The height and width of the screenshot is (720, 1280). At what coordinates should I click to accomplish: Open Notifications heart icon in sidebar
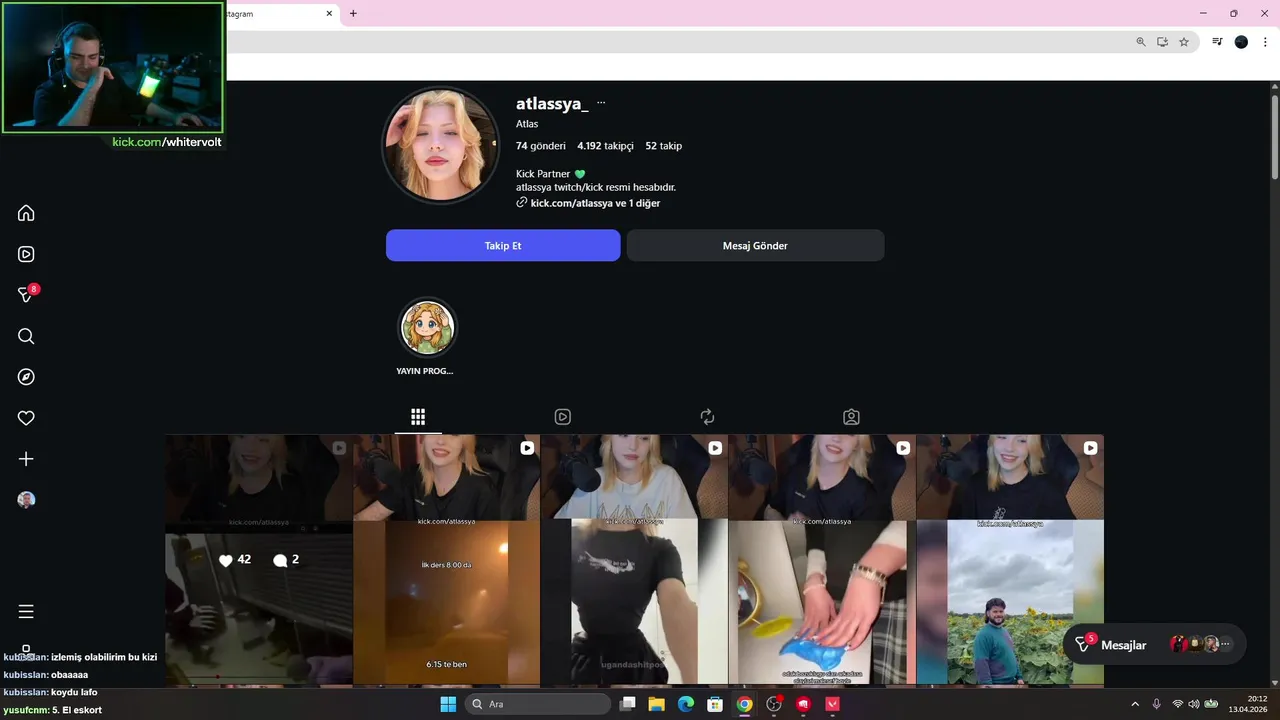26,418
